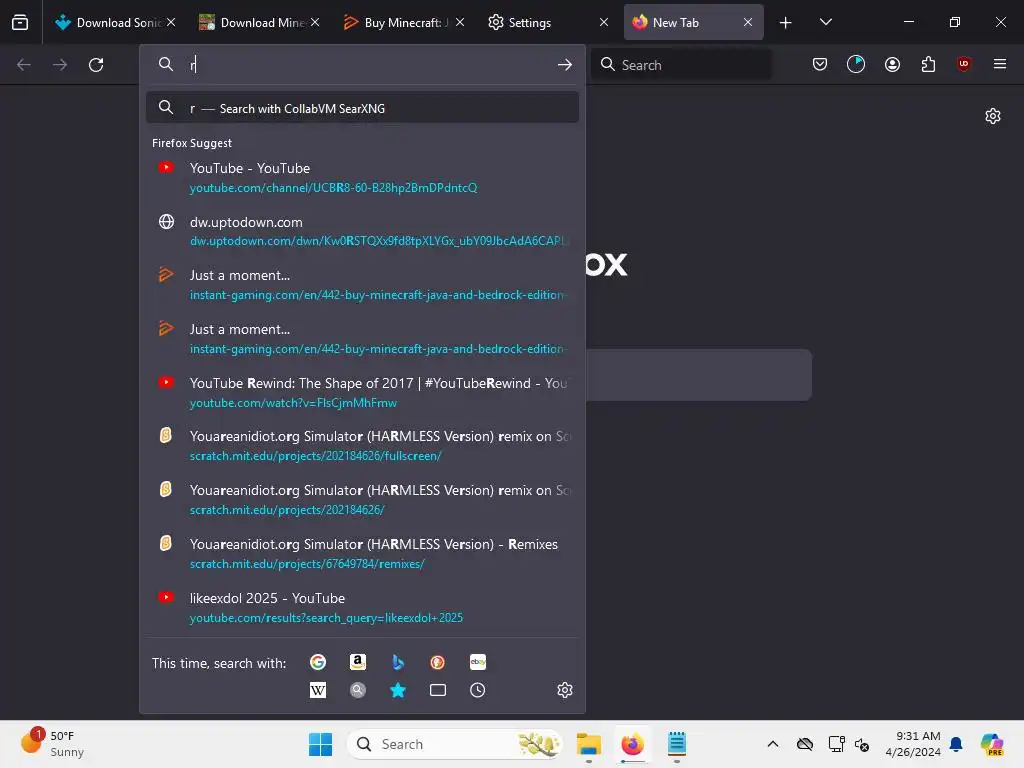Reload the current page
This screenshot has width=1024, height=768.
[x=96, y=65]
